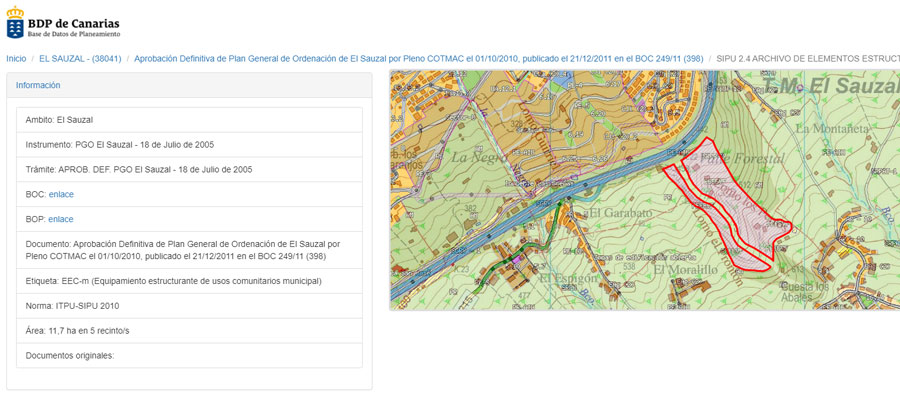The image size is (900, 400).
Task: Click the BDP de Canarias title text
Action: point(73,21)
